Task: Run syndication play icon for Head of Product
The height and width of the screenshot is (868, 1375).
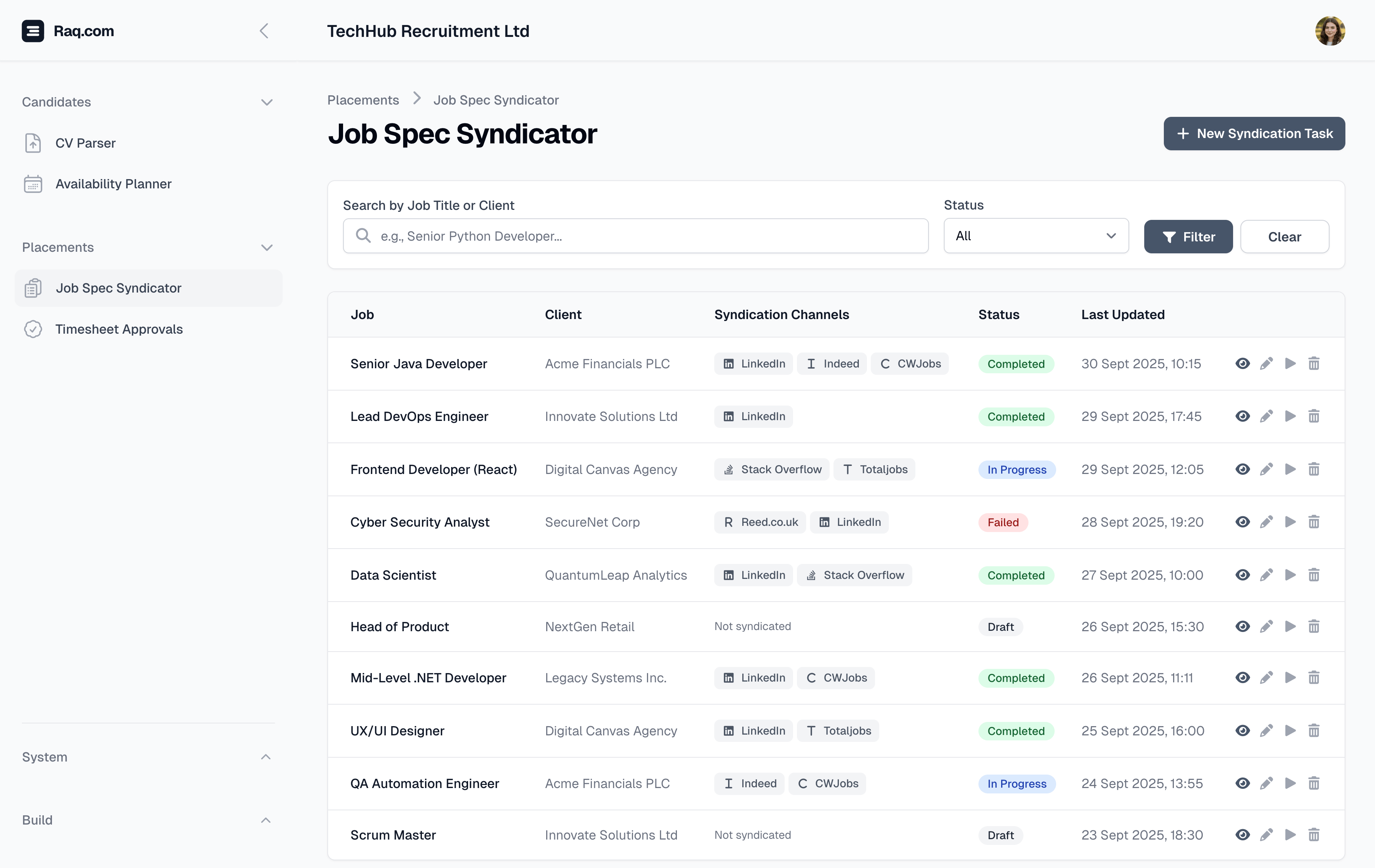Action: pyautogui.click(x=1290, y=627)
